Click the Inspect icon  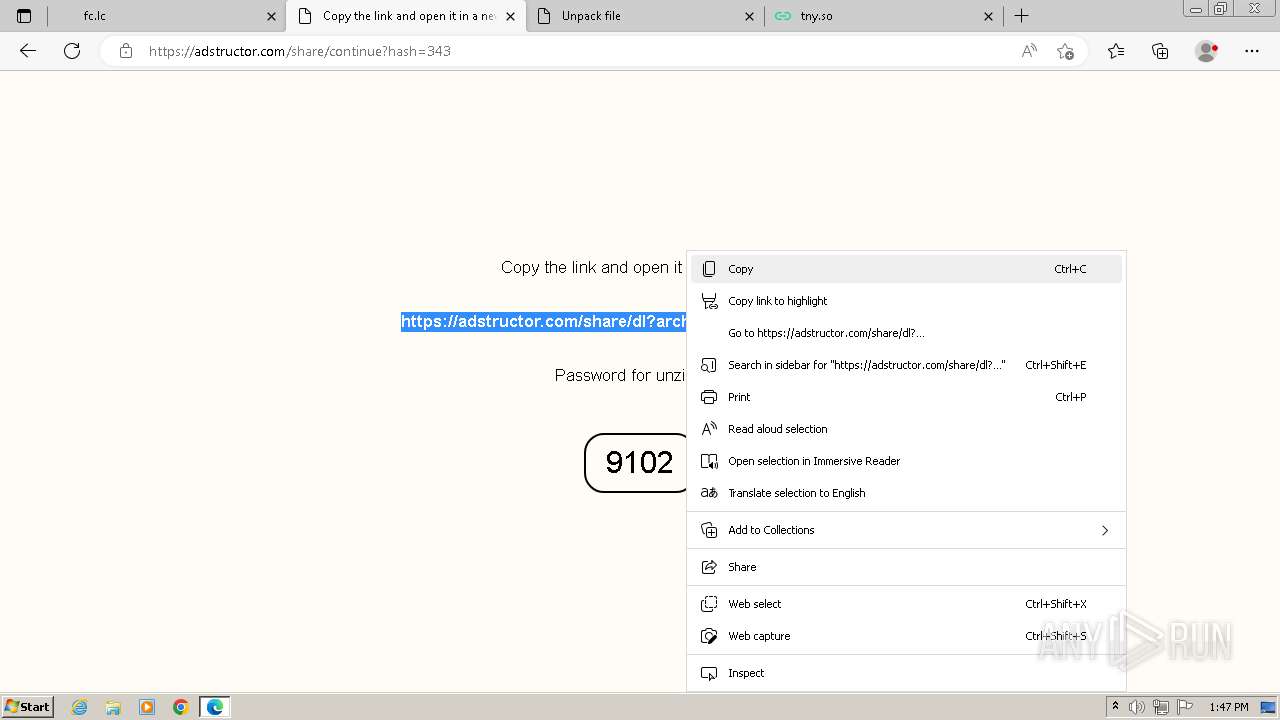click(x=709, y=673)
